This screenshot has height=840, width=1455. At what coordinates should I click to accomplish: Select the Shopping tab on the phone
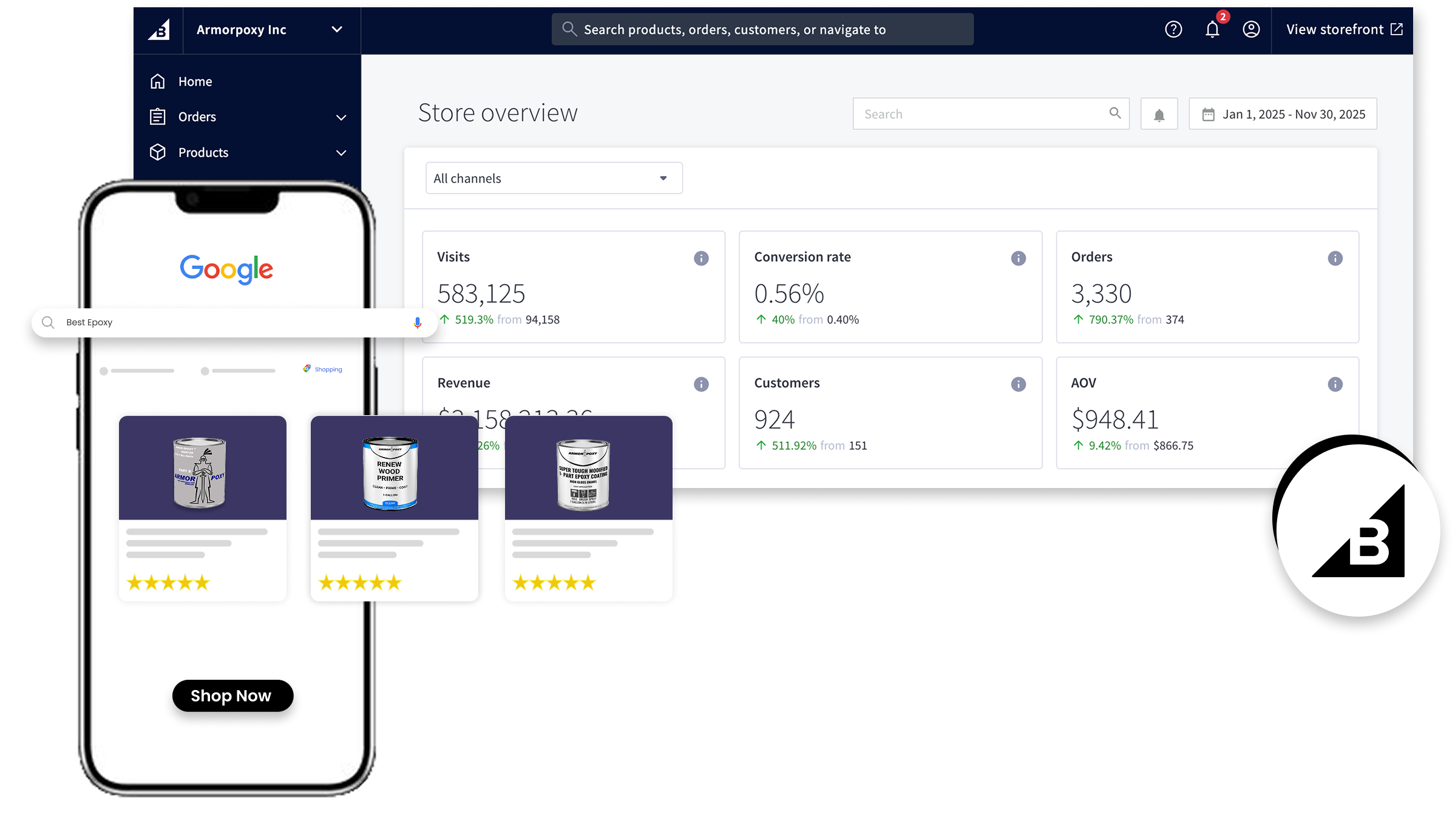pyautogui.click(x=323, y=369)
